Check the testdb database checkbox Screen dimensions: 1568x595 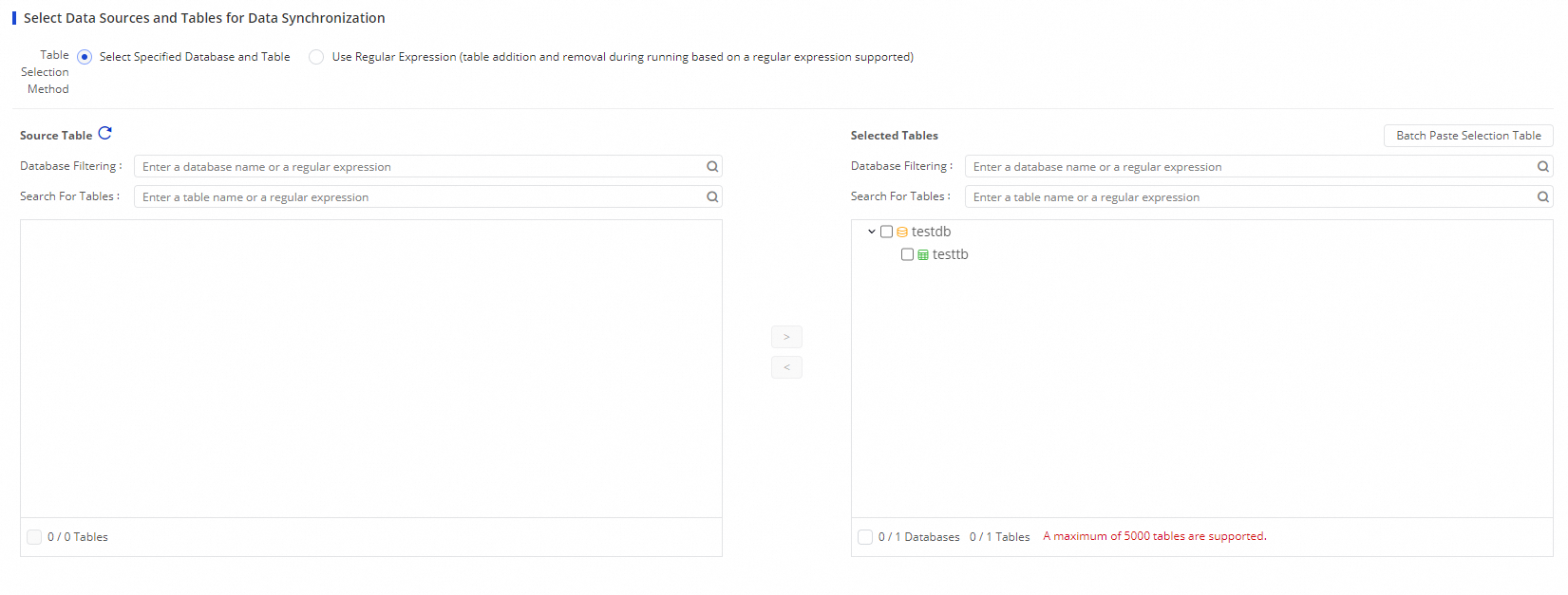887,232
